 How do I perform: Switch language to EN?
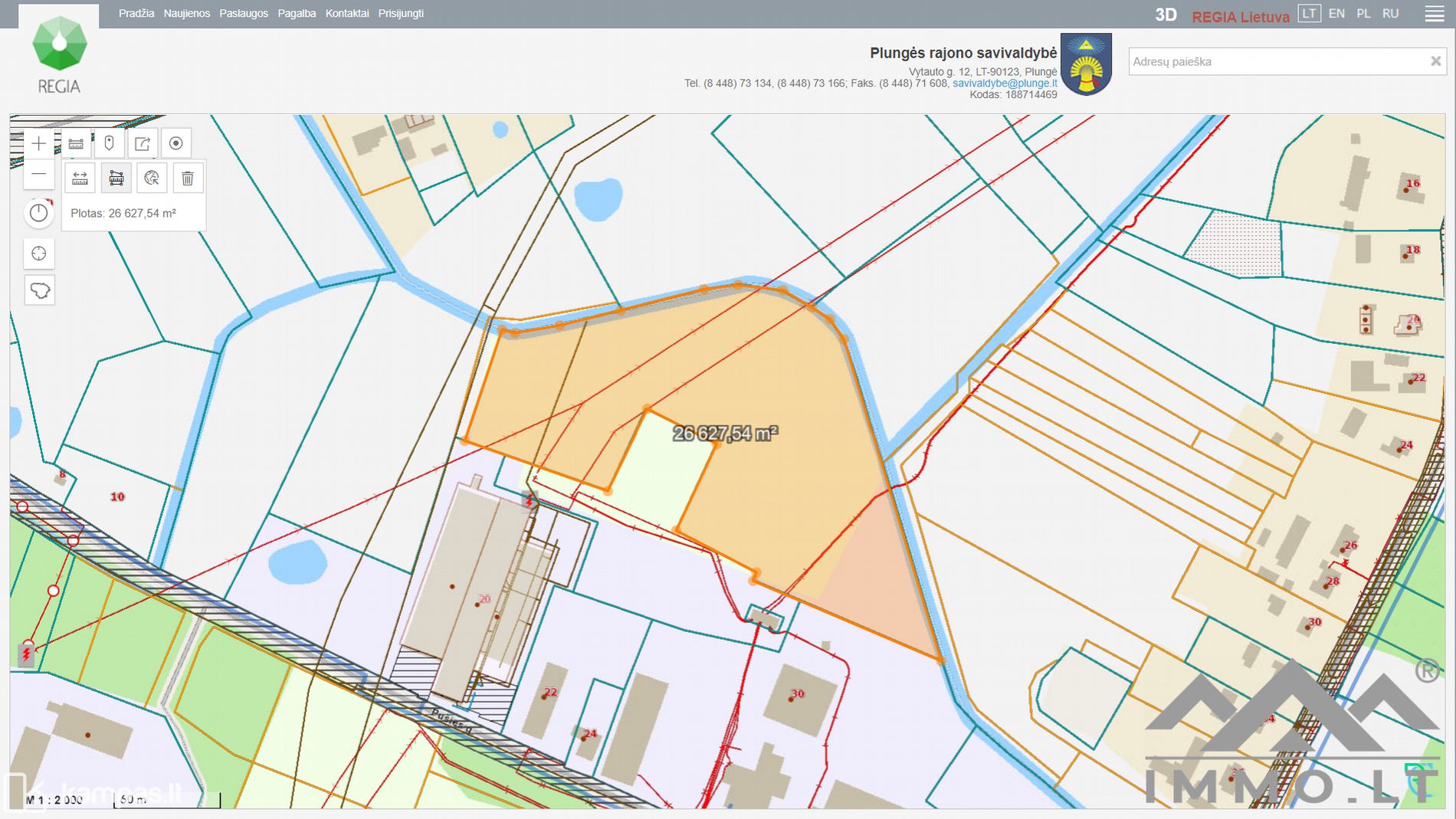click(x=1336, y=14)
